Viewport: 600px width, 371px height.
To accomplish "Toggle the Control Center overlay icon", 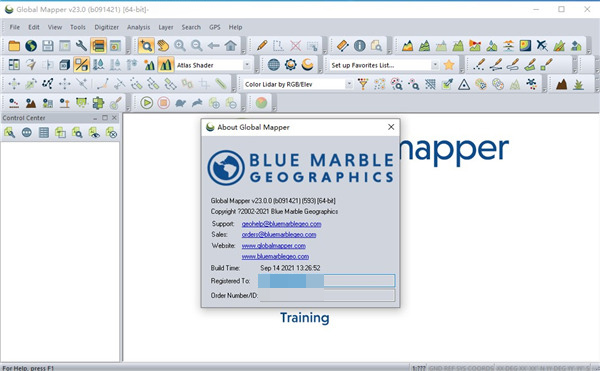I will point(98,46).
